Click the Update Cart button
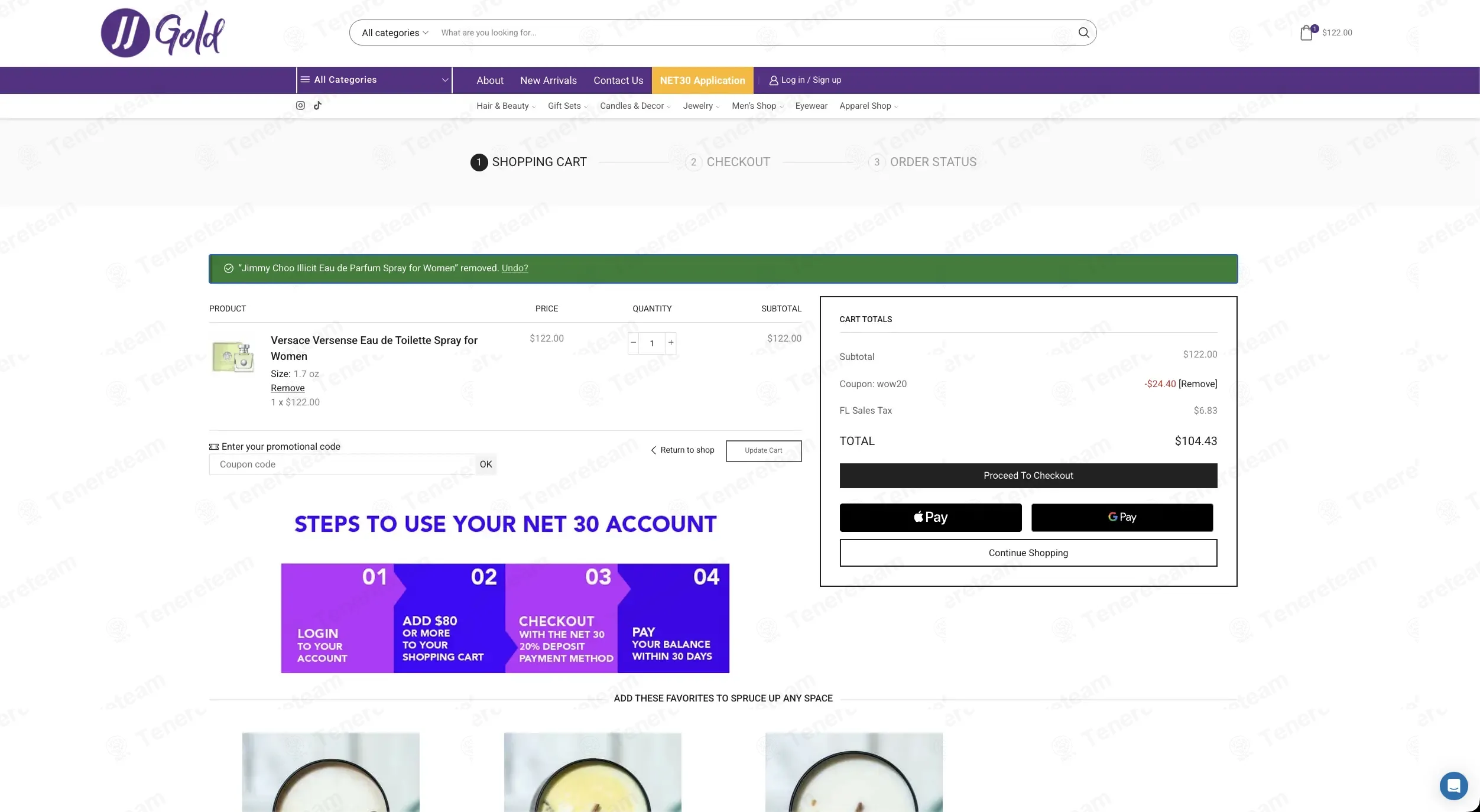This screenshot has width=1480, height=812. pyautogui.click(x=764, y=451)
